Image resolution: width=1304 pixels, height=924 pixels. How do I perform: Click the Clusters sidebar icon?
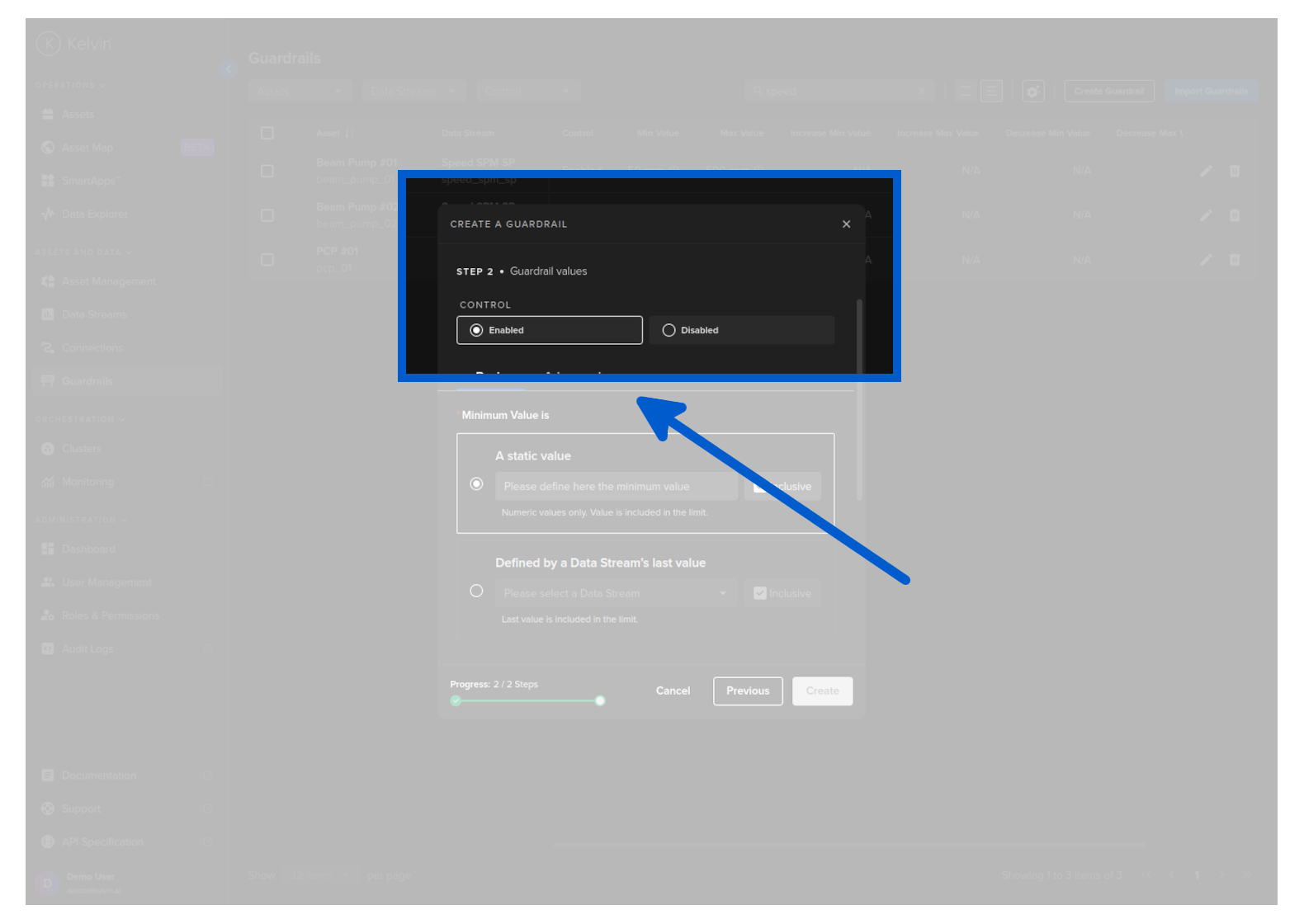[x=48, y=449]
